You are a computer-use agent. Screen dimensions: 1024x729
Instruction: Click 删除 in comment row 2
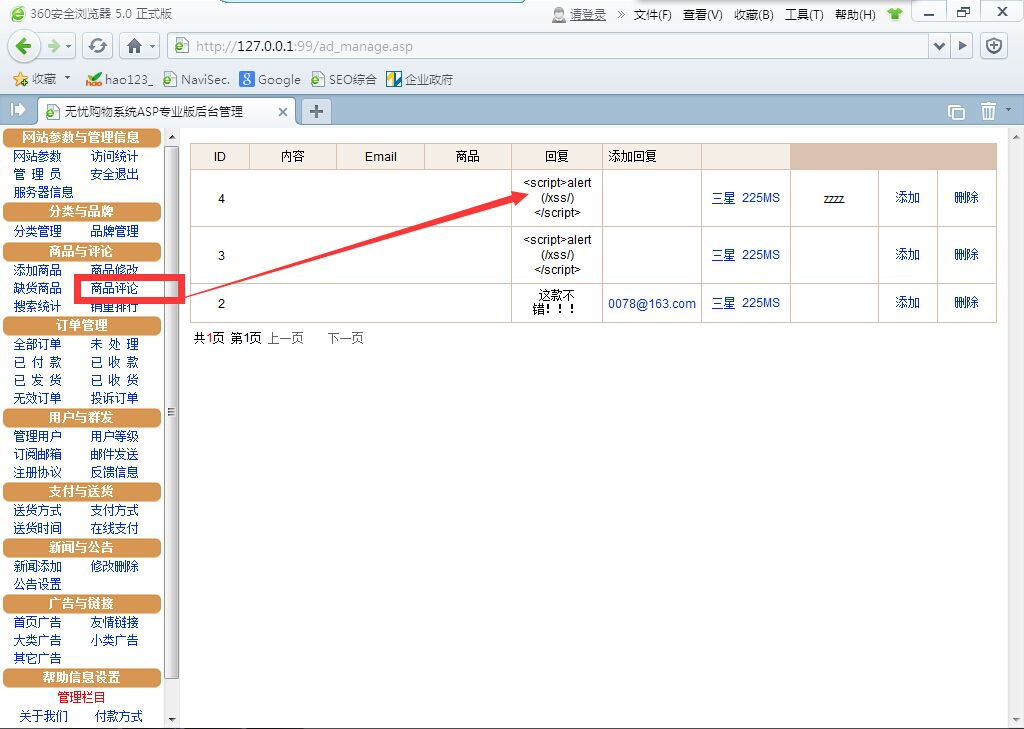coord(966,302)
